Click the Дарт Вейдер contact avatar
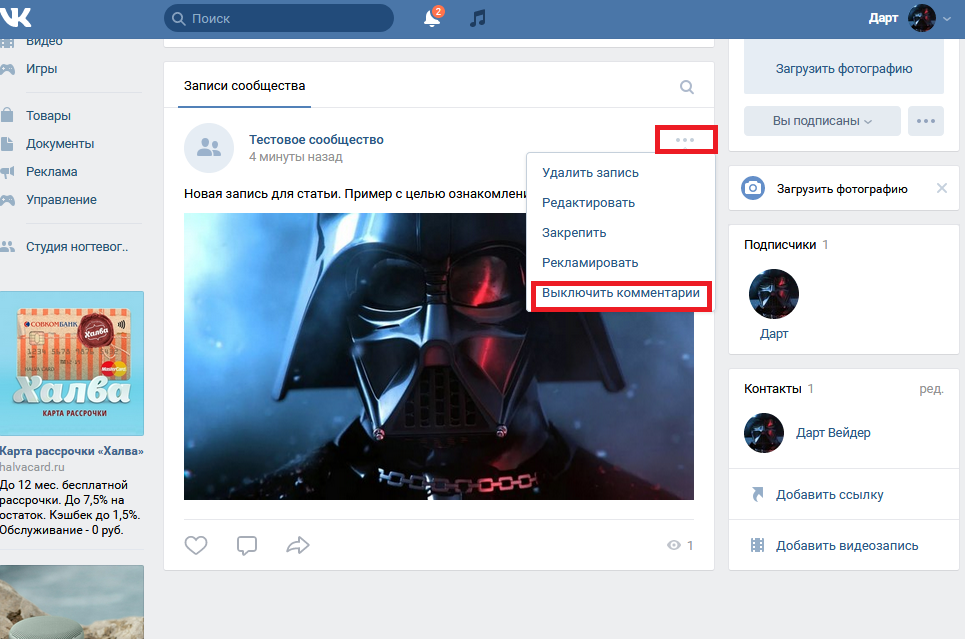 click(x=764, y=433)
